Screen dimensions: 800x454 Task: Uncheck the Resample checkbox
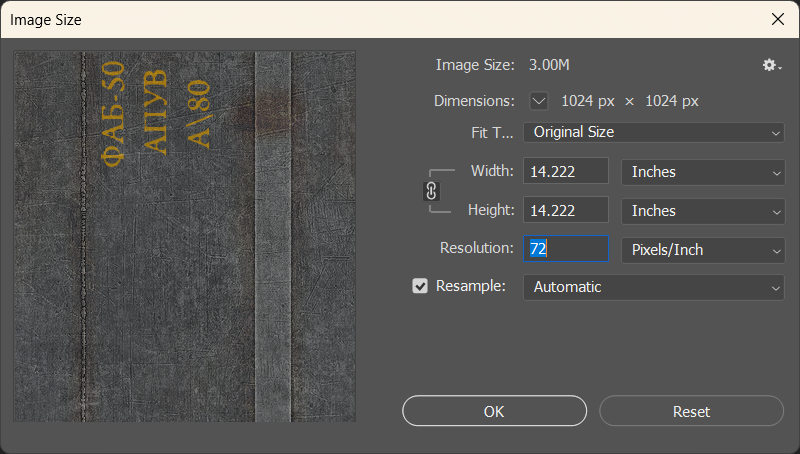pyautogui.click(x=420, y=286)
